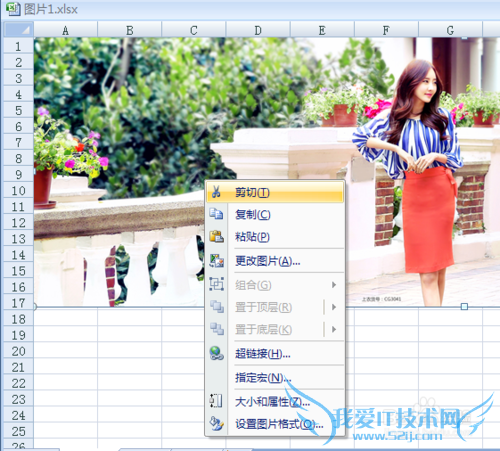Select row 22 header
This screenshot has height=451, width=500.
[x=18, y=383]
